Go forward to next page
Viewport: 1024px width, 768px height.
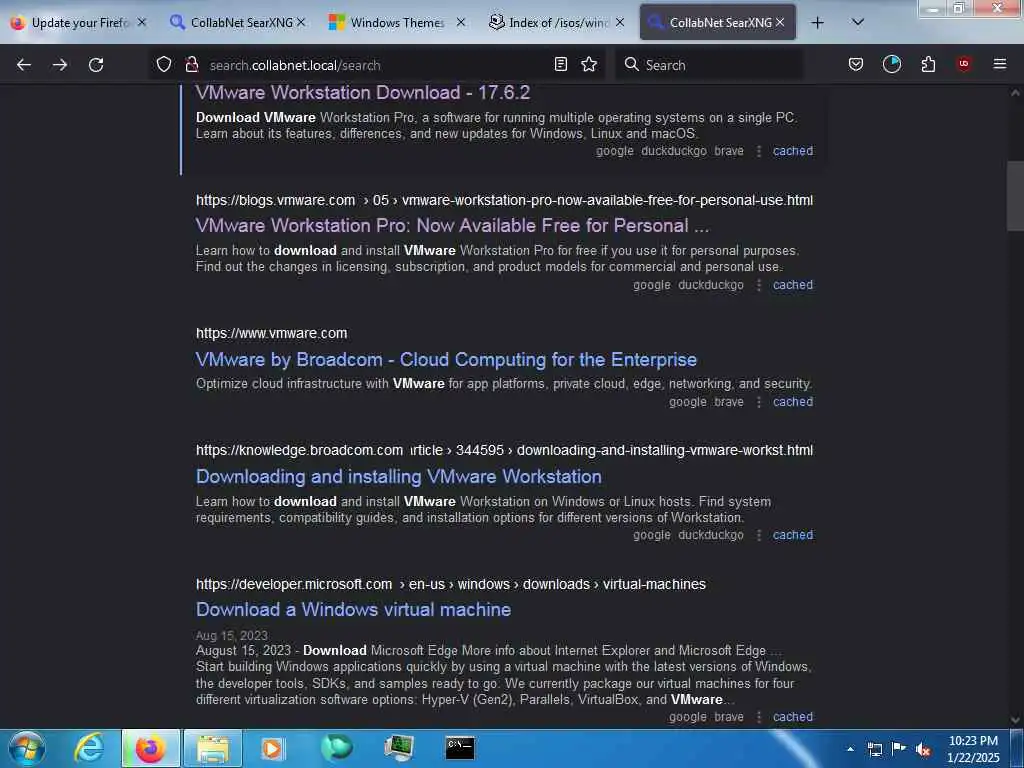pos(60,65)
